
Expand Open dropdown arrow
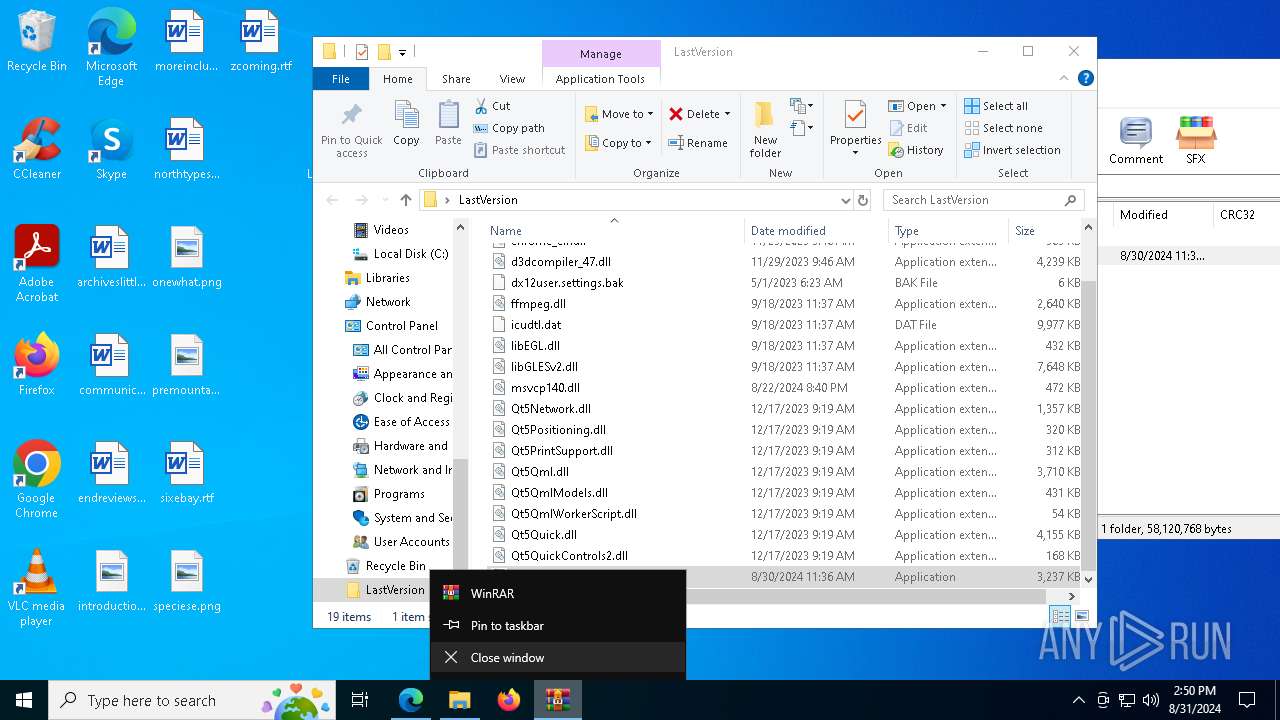[943, 106]
